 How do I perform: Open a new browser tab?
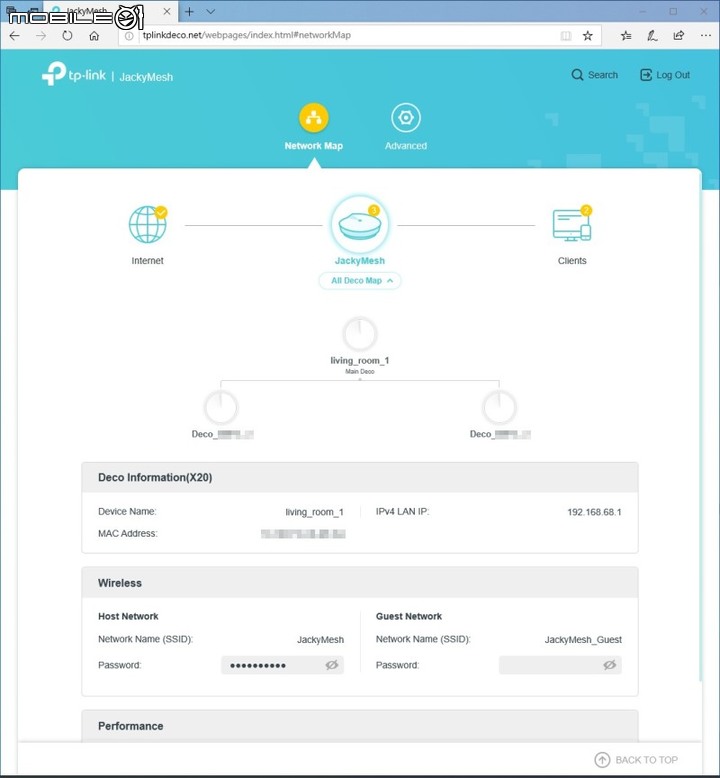(x=189, y=11)
